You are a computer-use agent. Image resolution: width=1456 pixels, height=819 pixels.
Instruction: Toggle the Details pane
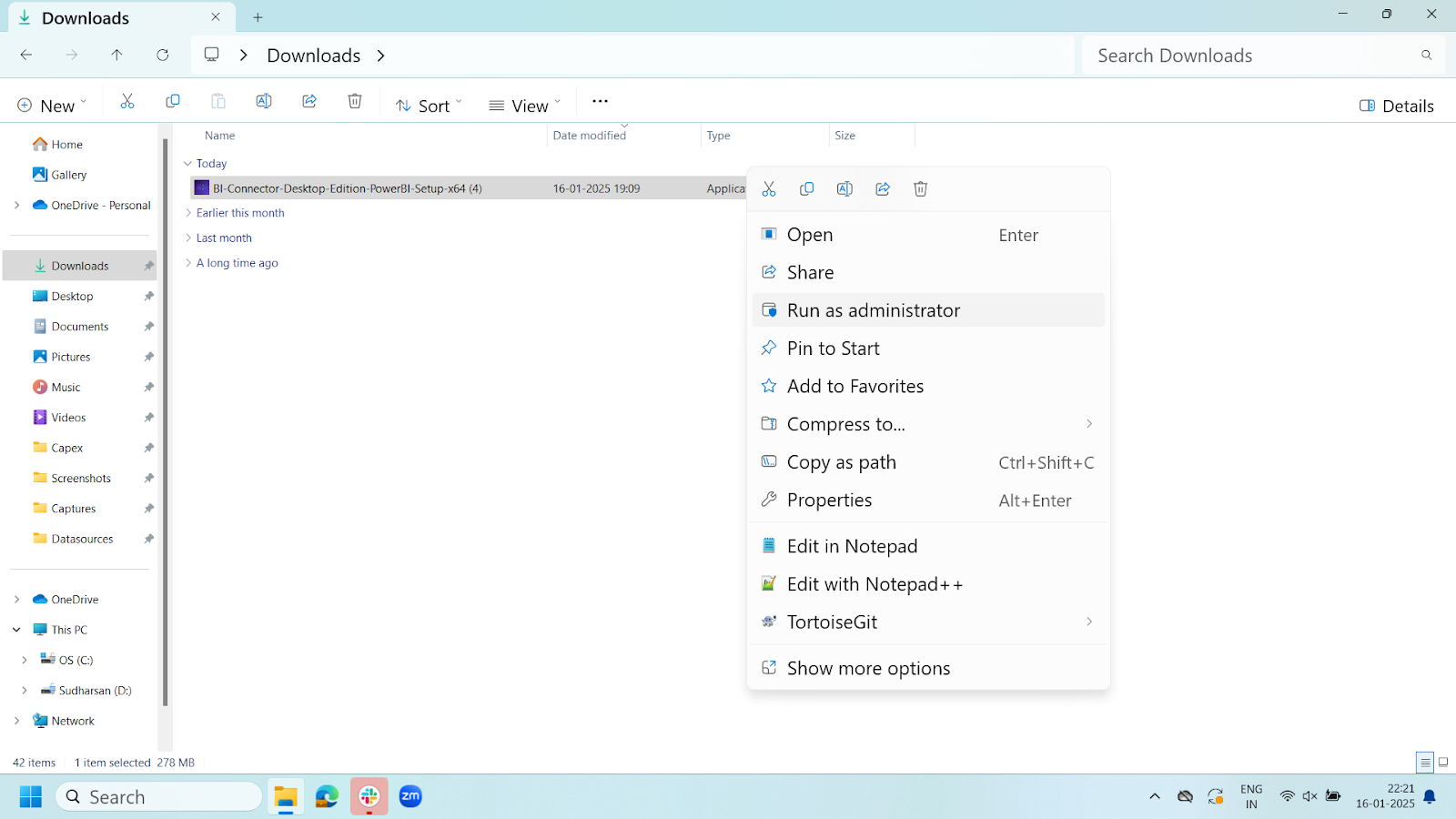[1397, 106]
